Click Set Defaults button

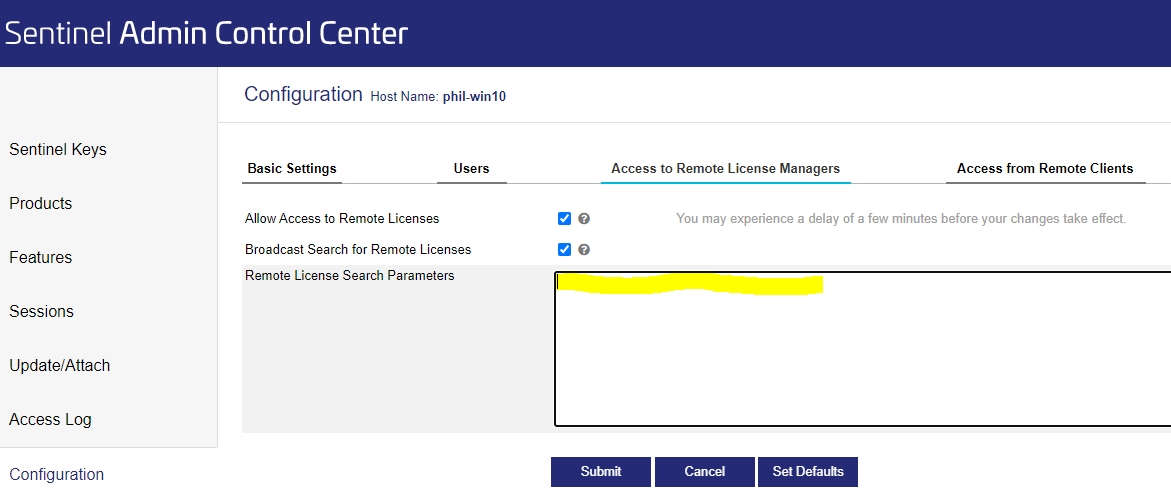tap(808, 472)
